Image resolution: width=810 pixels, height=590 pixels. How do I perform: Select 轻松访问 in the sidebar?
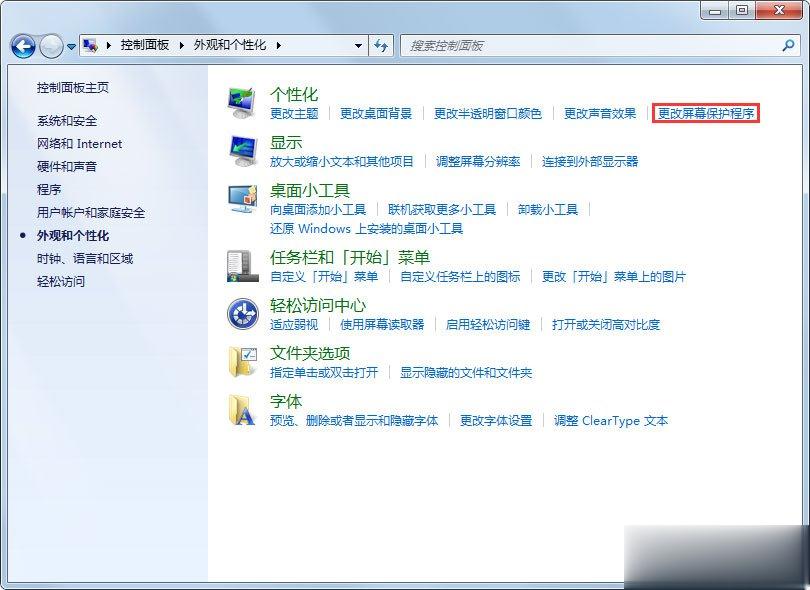coord(61,282)
